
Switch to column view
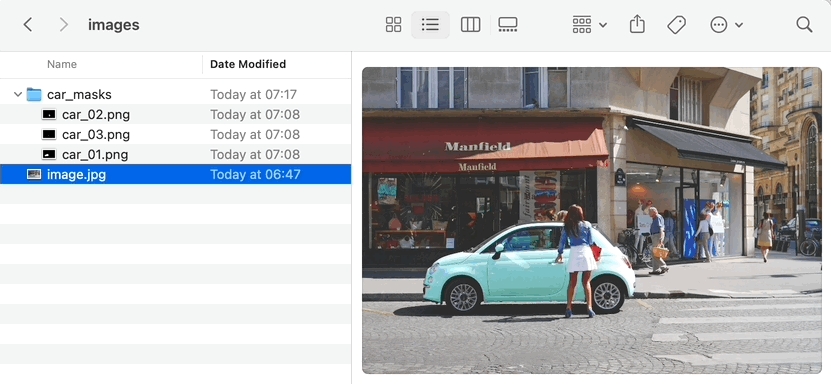tap(470, 24)
